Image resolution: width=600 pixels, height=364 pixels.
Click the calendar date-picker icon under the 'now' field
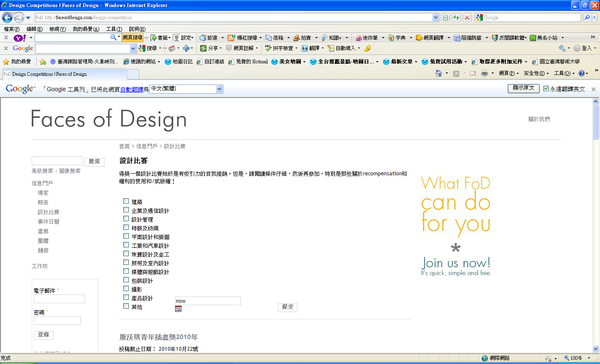(x=178, y=309)
